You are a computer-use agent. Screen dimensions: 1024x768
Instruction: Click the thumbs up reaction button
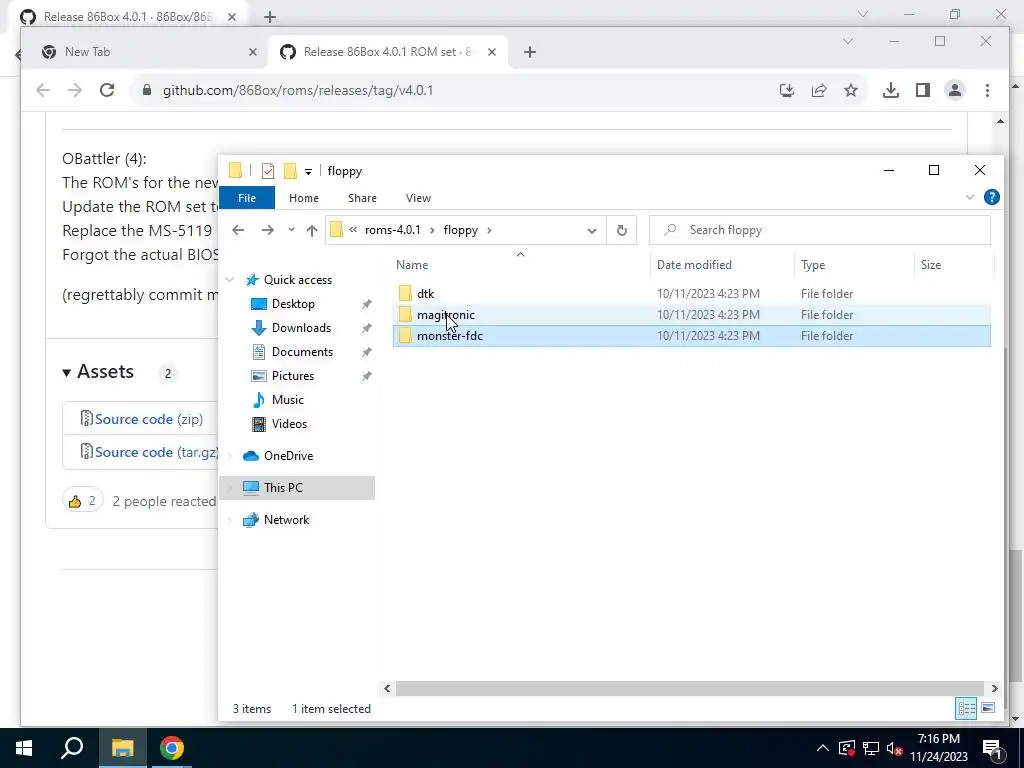pyautogui.click(x=82, y=501)
